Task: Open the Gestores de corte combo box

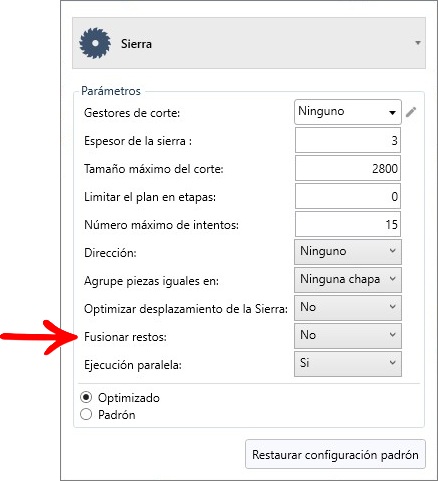Action: tap(348, 112)
